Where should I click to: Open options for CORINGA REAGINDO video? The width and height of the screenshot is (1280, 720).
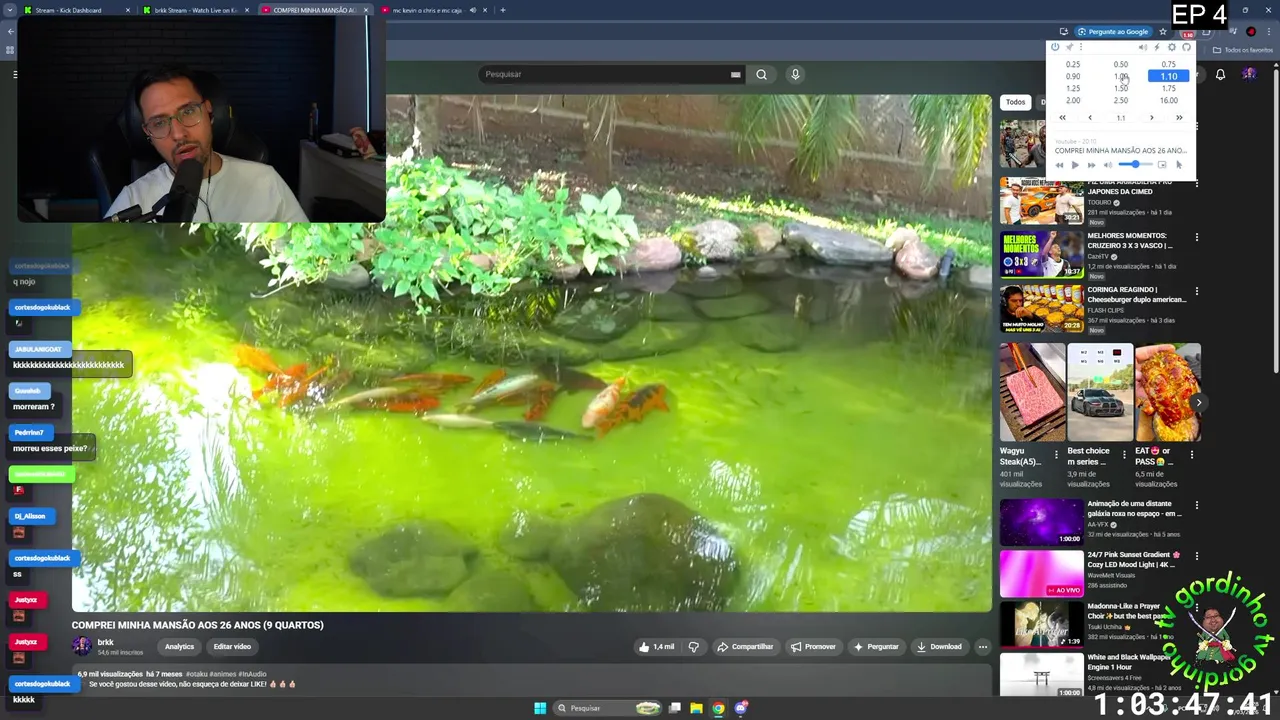coord(1196,291)
